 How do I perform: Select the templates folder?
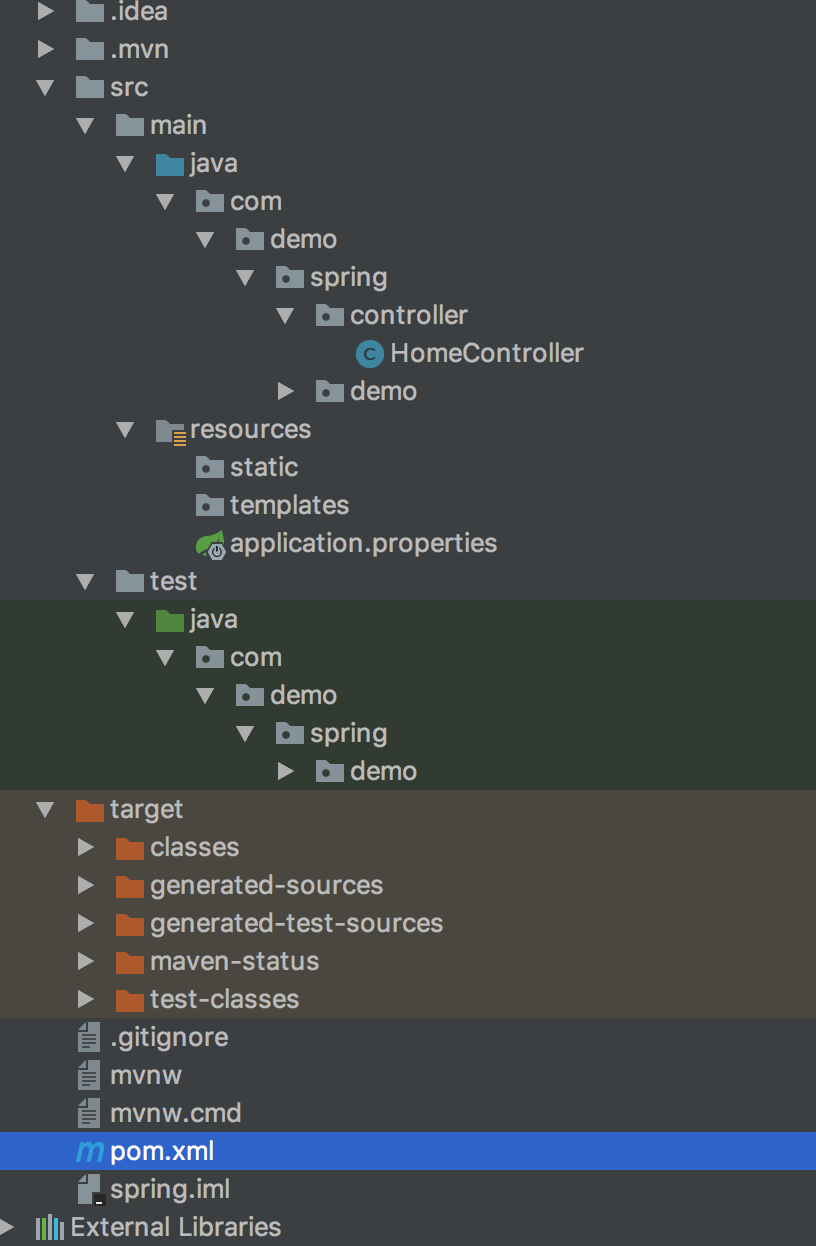point(289,505)
